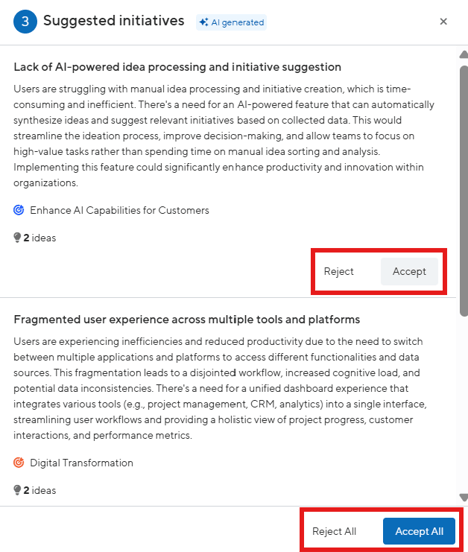468x552 pixels.
Task: Click the Enhance AI Capabilities target icon
Action: click(x=19, y=210)
